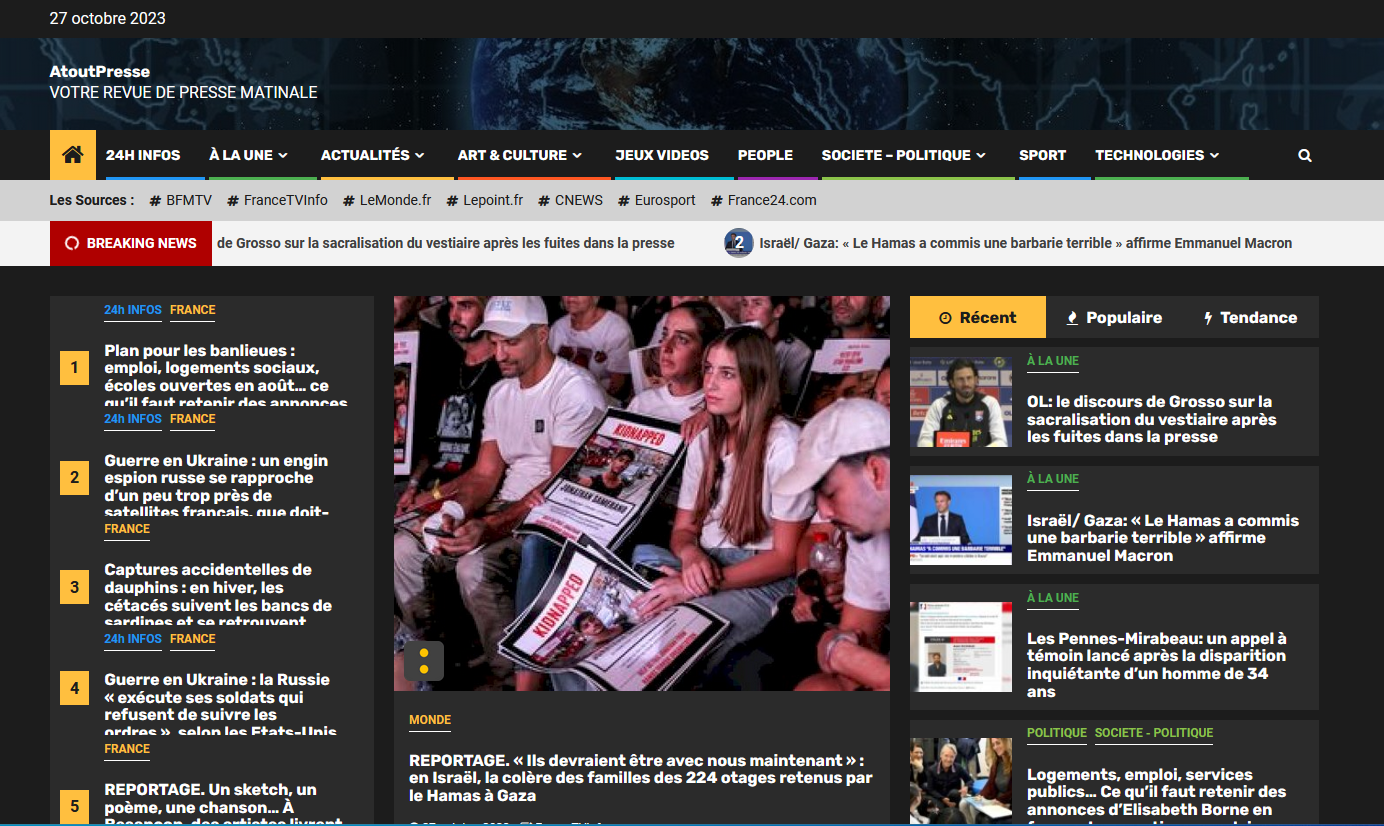Open the Macron press conference thumbnail
The width and height of the screenshot is (1384, 826).
(x=961, y=520)
